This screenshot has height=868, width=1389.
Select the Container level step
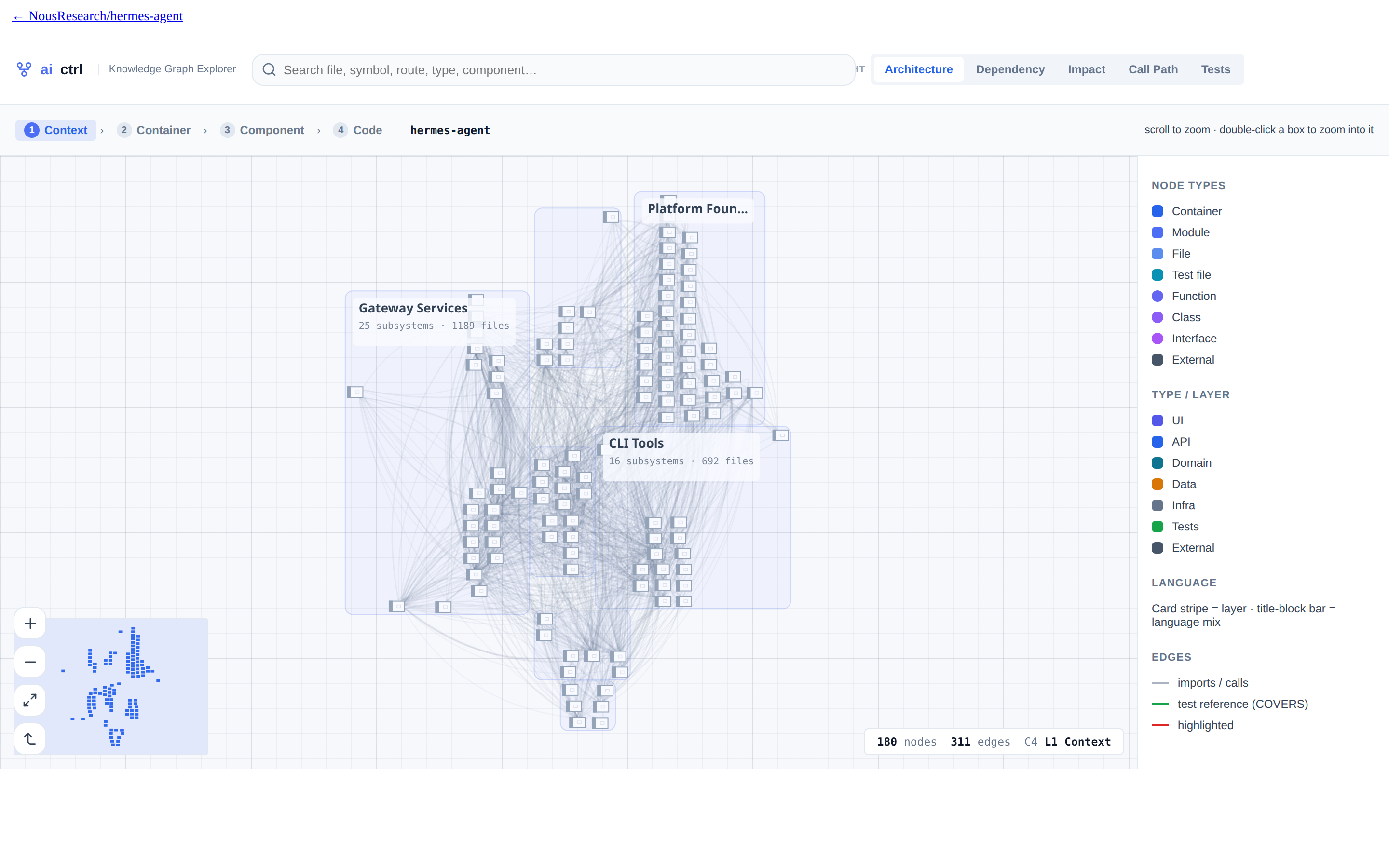[x=154, y=130]
